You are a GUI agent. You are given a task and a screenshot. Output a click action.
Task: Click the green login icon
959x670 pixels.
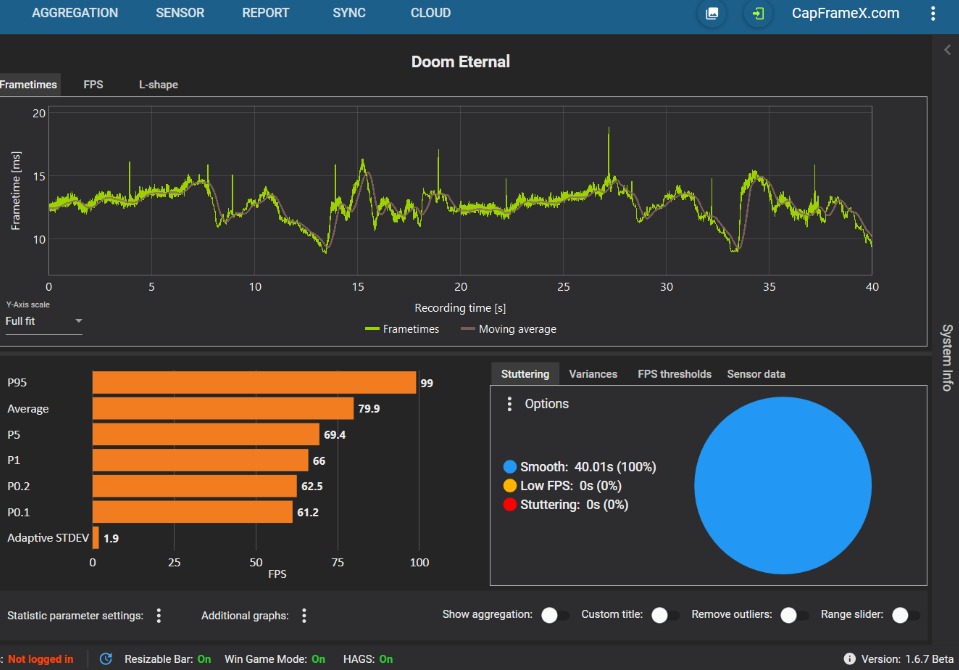point(759,14)
